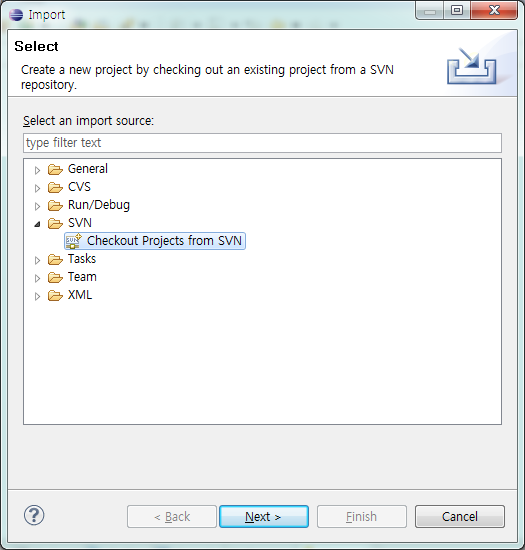Click the Team folder icon
Screen dimensions: 525x550
[x=55, y=277]
